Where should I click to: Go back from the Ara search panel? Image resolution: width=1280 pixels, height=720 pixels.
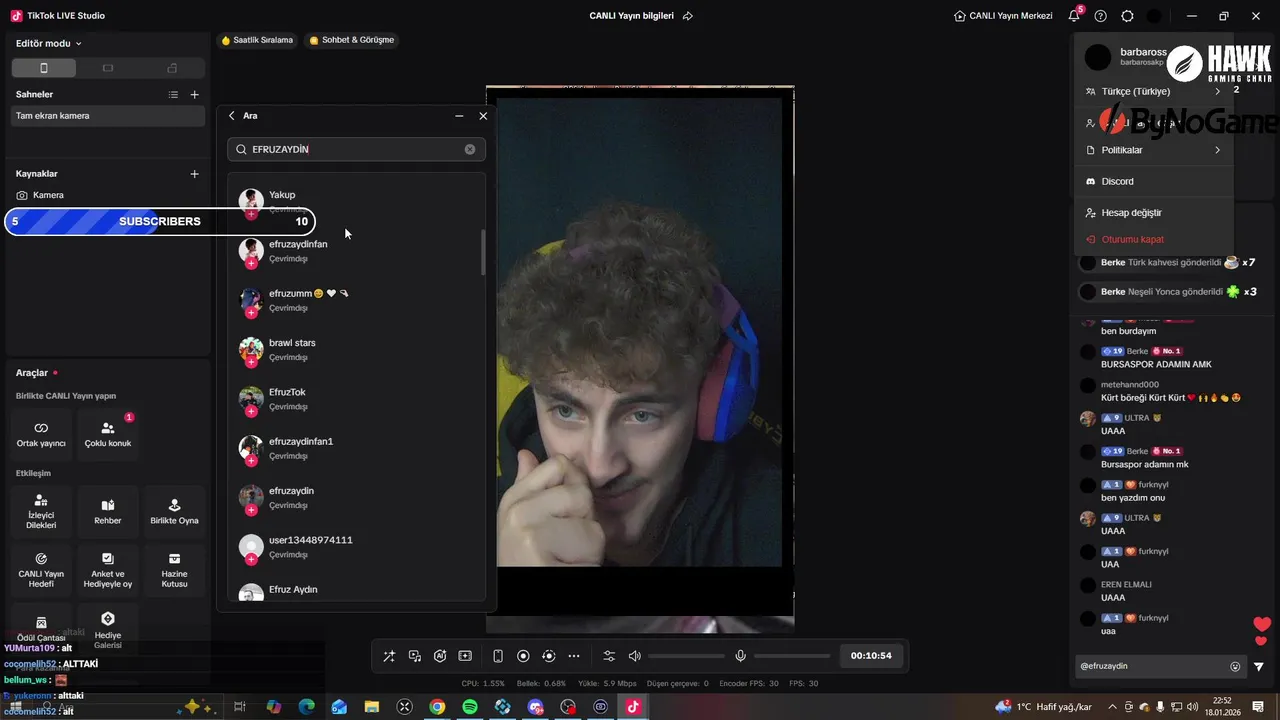pyautogui.click(x=232, y=116)
